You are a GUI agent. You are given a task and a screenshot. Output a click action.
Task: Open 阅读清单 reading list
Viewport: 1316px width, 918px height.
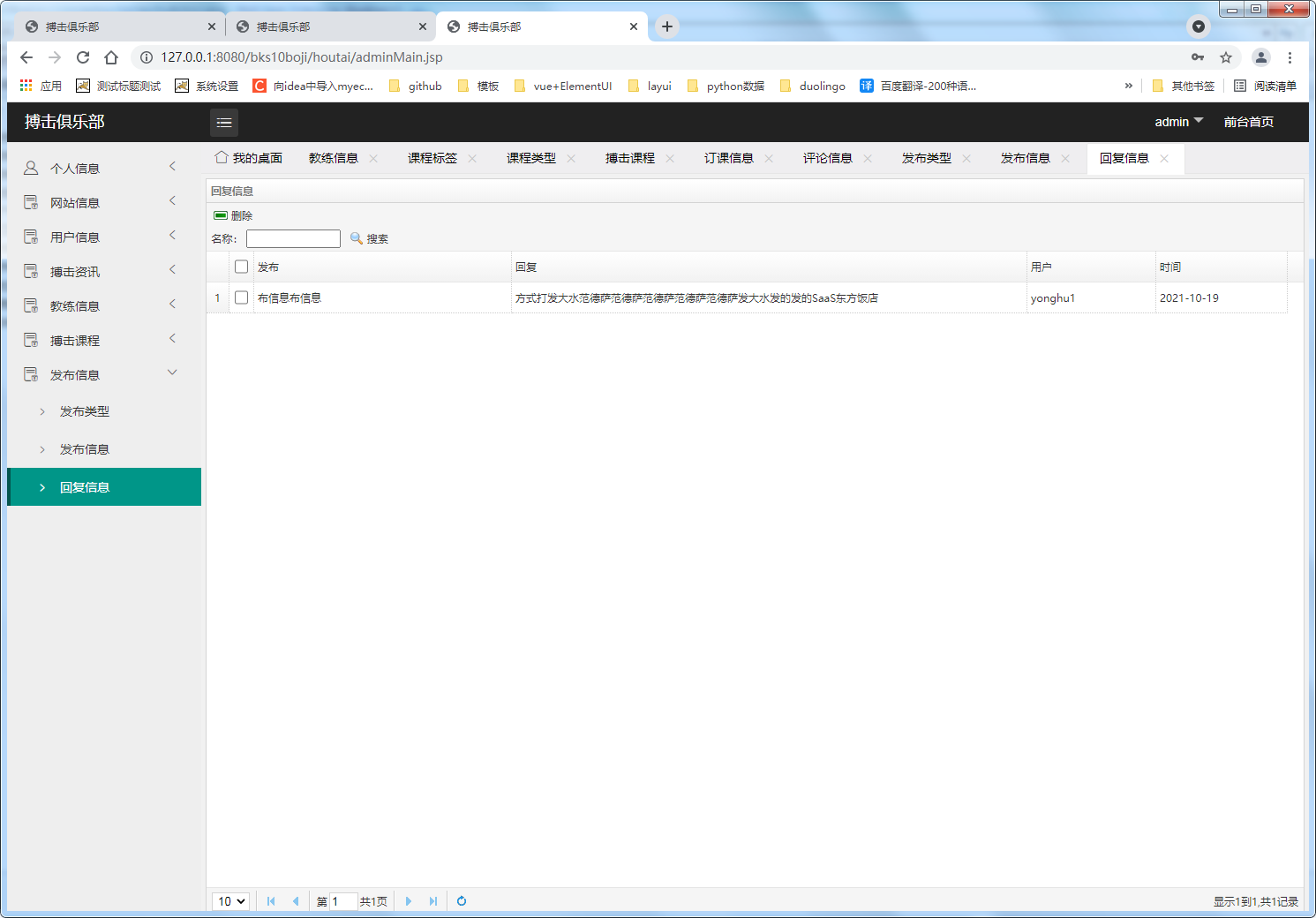pos(1265,86)
